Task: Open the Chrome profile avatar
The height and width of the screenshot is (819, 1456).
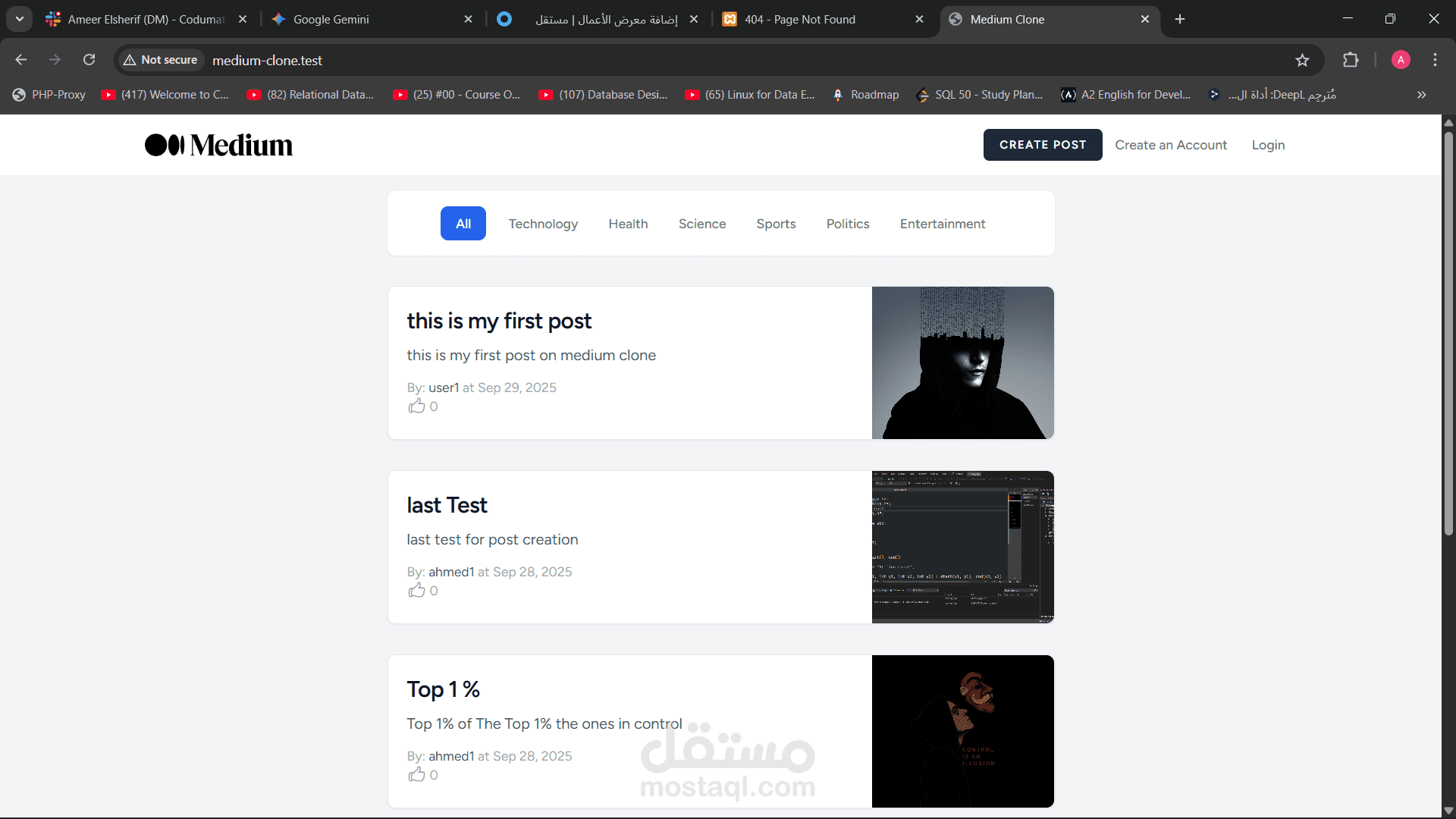Action: click(x=1401, y=60)
